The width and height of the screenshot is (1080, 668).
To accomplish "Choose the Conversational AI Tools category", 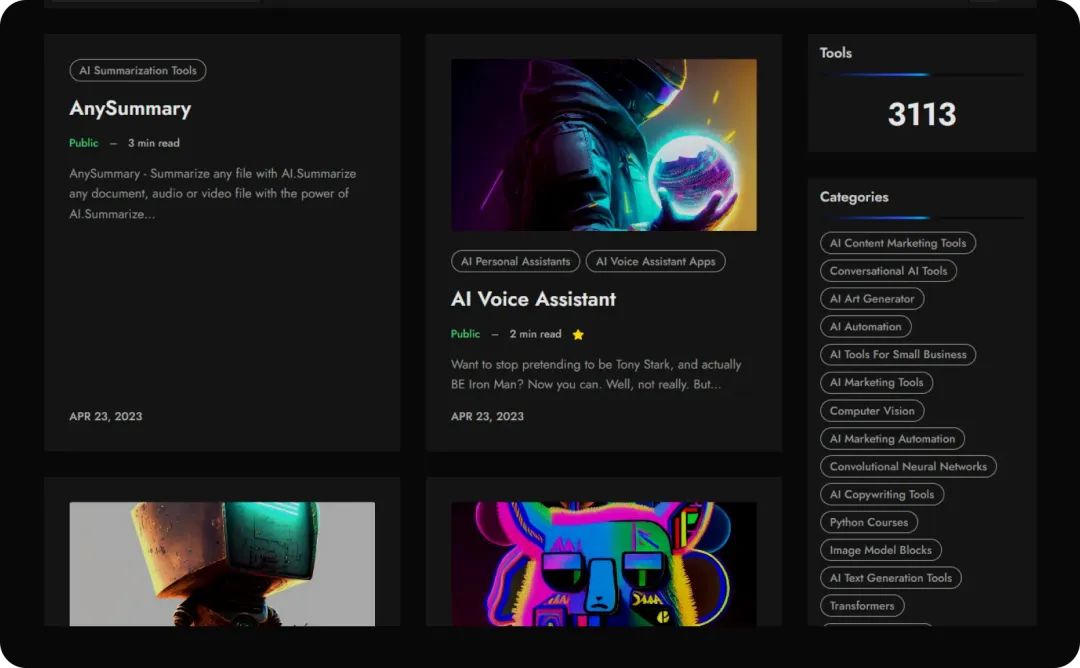I will (x=888, y=271).
